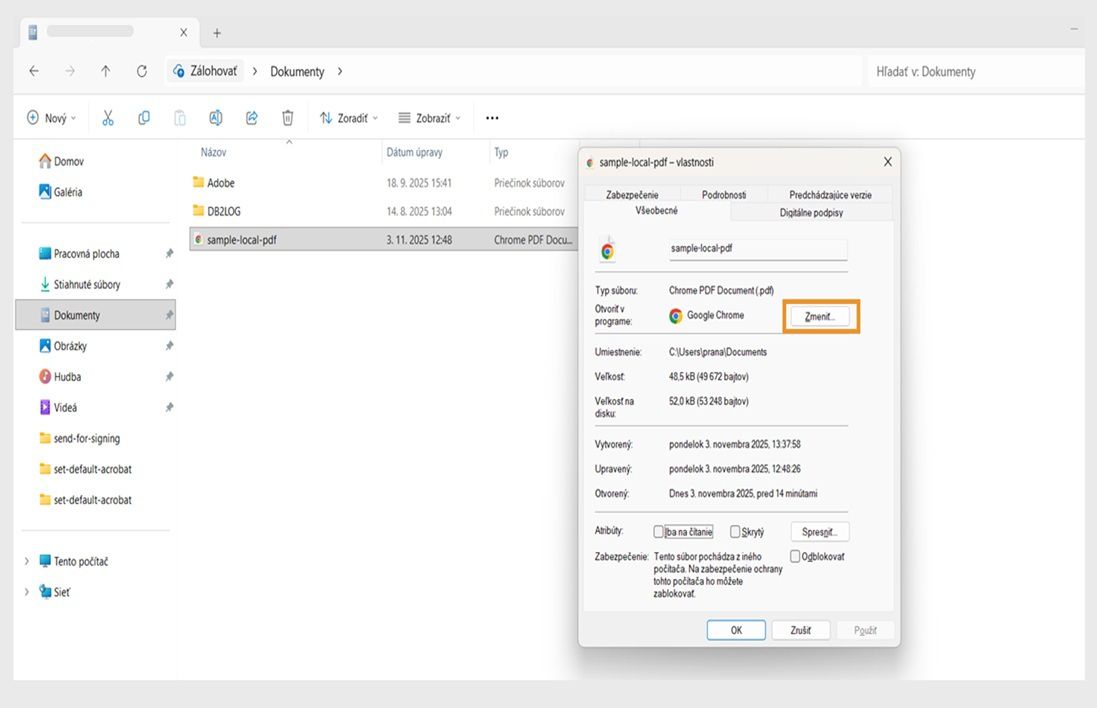Add a new tab with plus icon

pos(217,33)
